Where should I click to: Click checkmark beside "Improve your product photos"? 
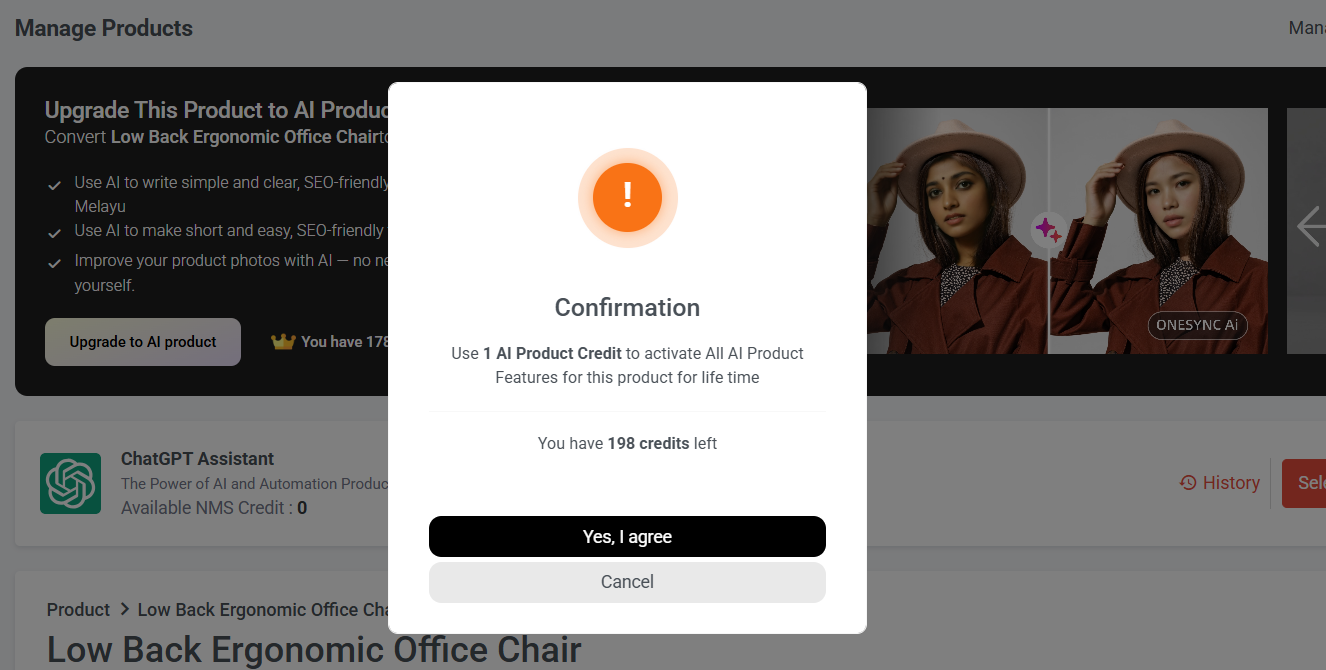click(x=55, y=262)
